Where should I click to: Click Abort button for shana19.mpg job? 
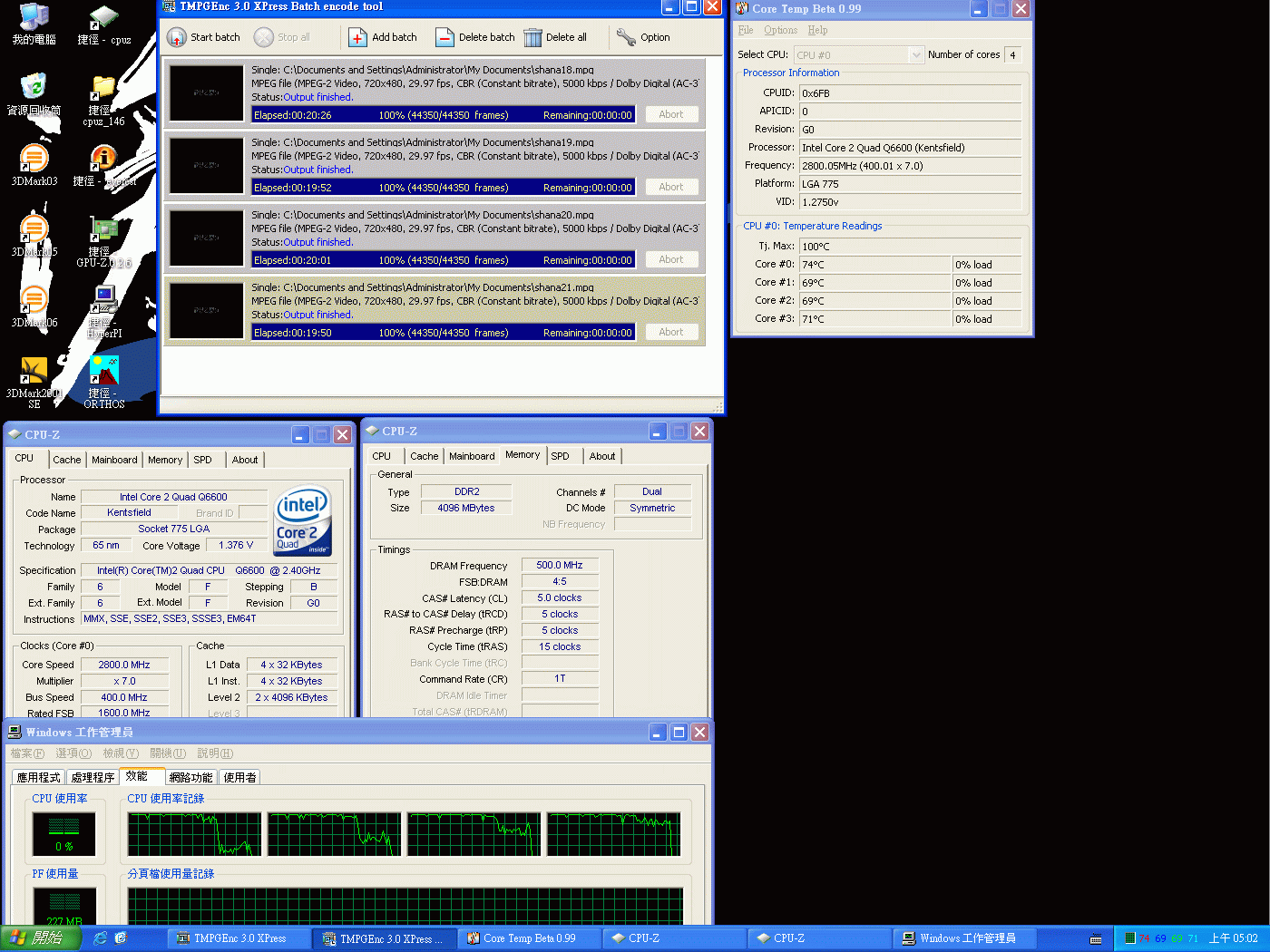[671, 187]
